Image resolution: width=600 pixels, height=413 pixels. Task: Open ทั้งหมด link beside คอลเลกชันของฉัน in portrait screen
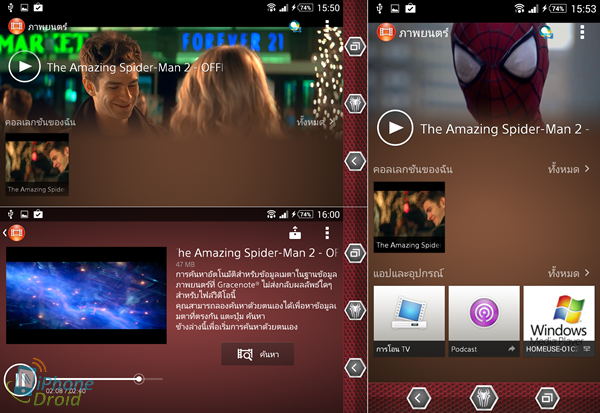(x=569, y=169)
